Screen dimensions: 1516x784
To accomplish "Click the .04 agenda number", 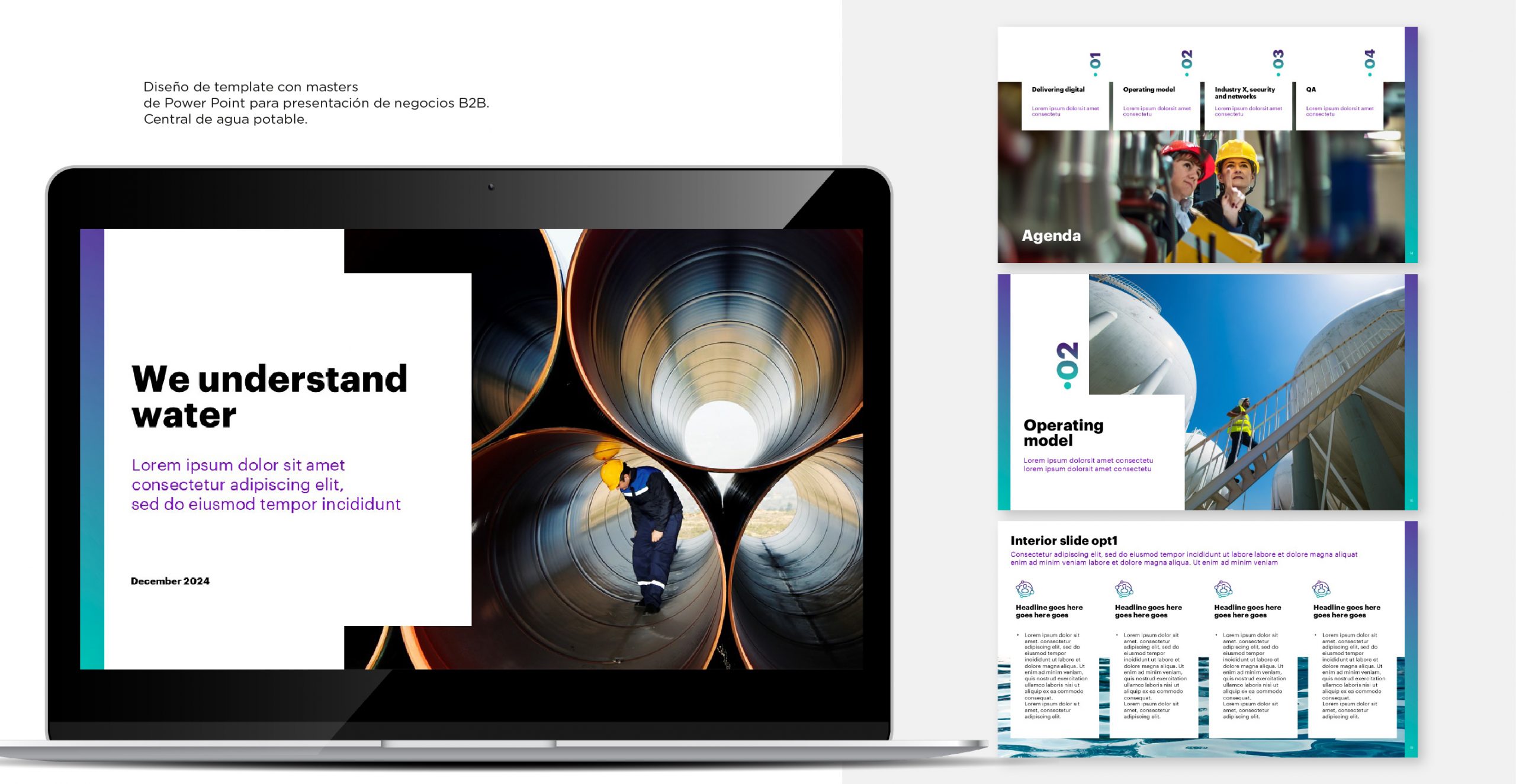I will [x=1370, y=62].
